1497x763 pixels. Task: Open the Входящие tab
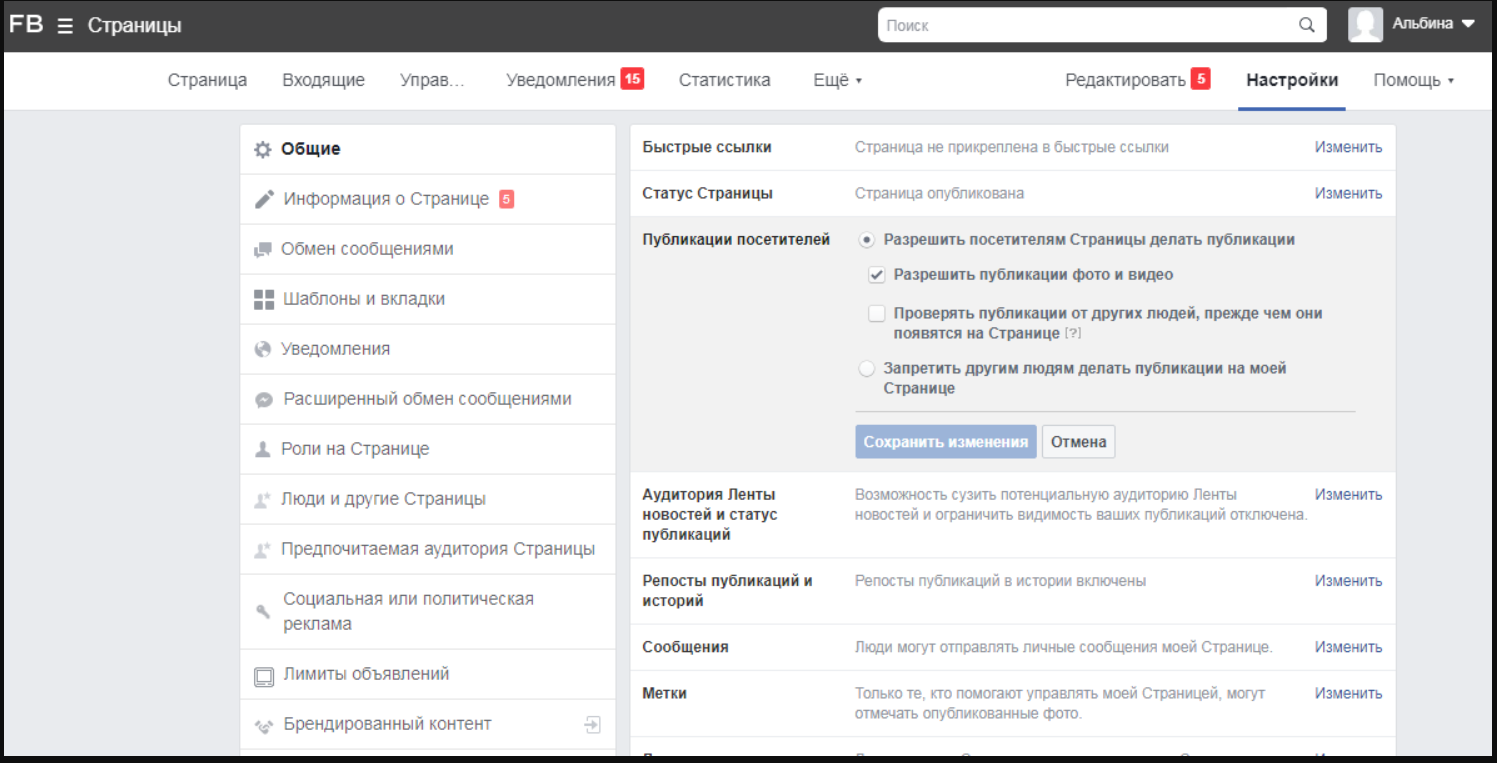[323, 80]
